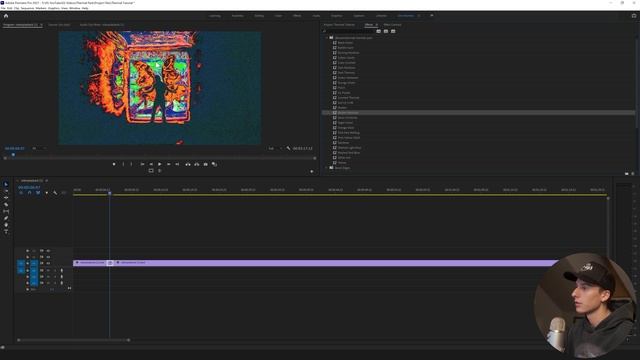
Task: Open Timeline Display Settings wrench
Action: click(55, 193)
